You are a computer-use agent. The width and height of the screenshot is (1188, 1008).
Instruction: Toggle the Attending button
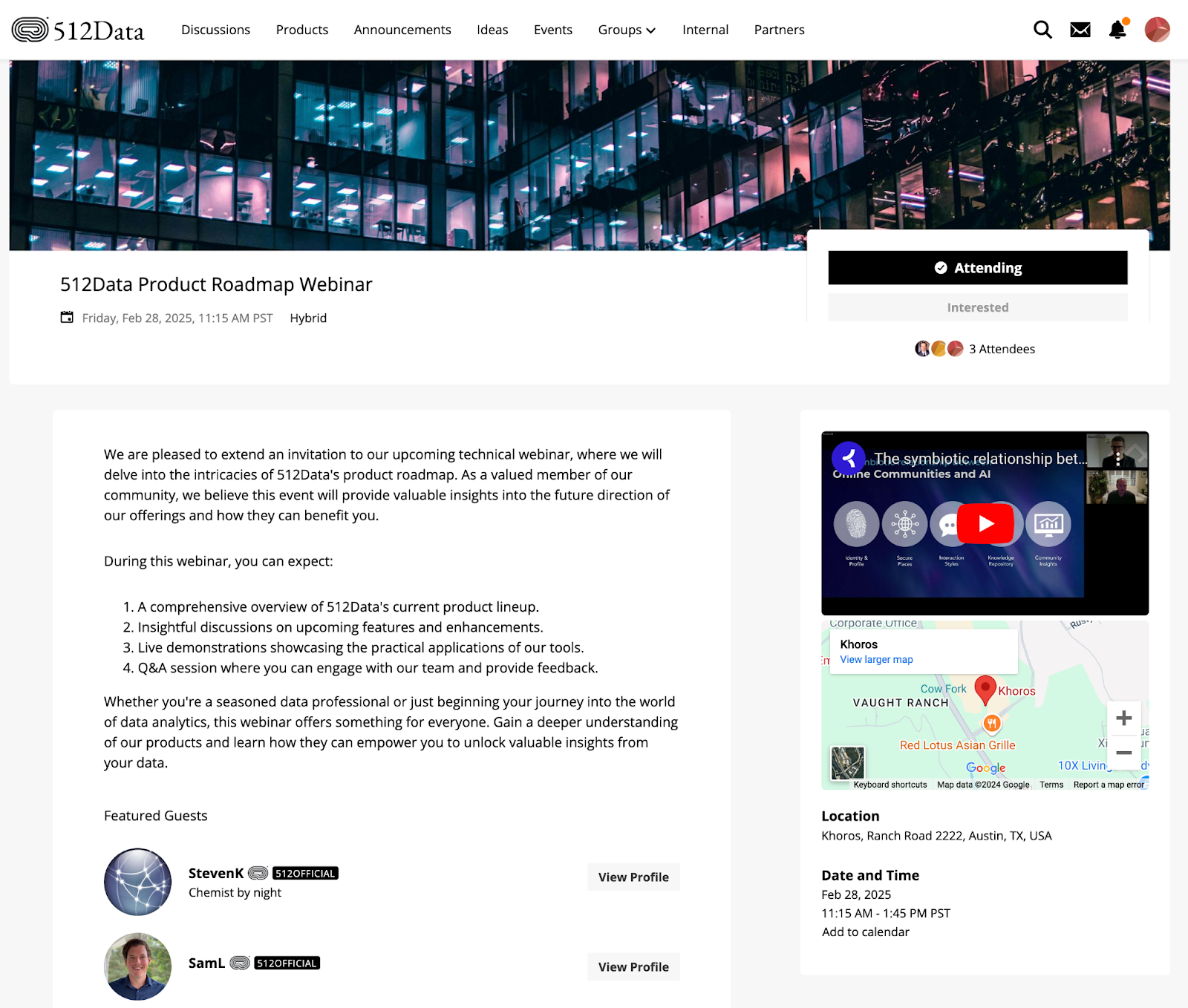pyautogui.click(x=978, y=268)
